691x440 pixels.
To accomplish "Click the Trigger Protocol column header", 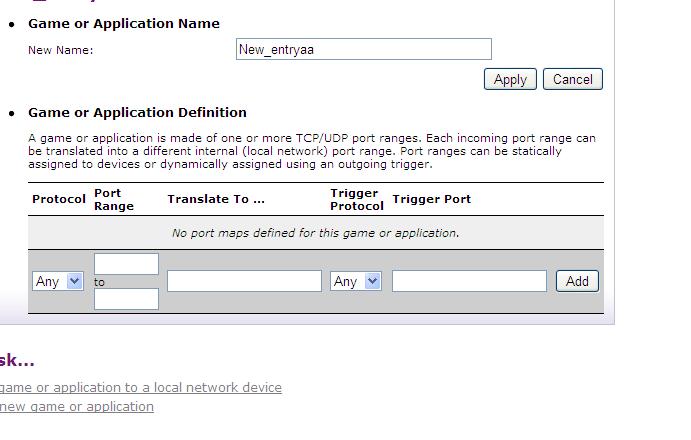I will click(x=357, y=200).
